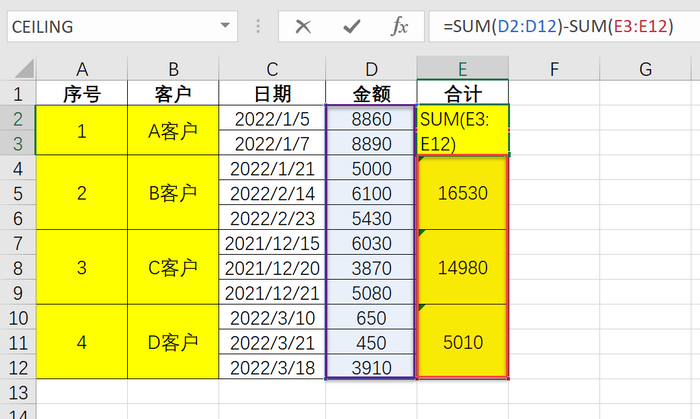This screenshot has height=419, width=700.
Task: Select row 7 header
Action: [x=17, y=243]
